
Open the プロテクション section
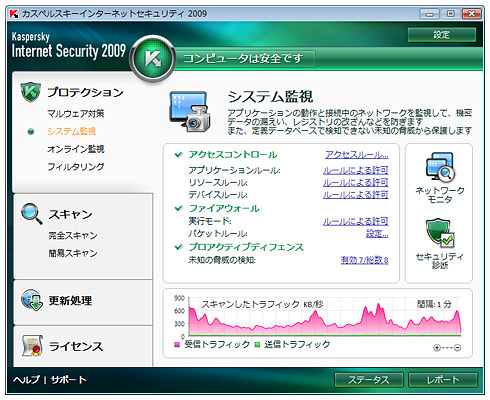coord(85,92)
